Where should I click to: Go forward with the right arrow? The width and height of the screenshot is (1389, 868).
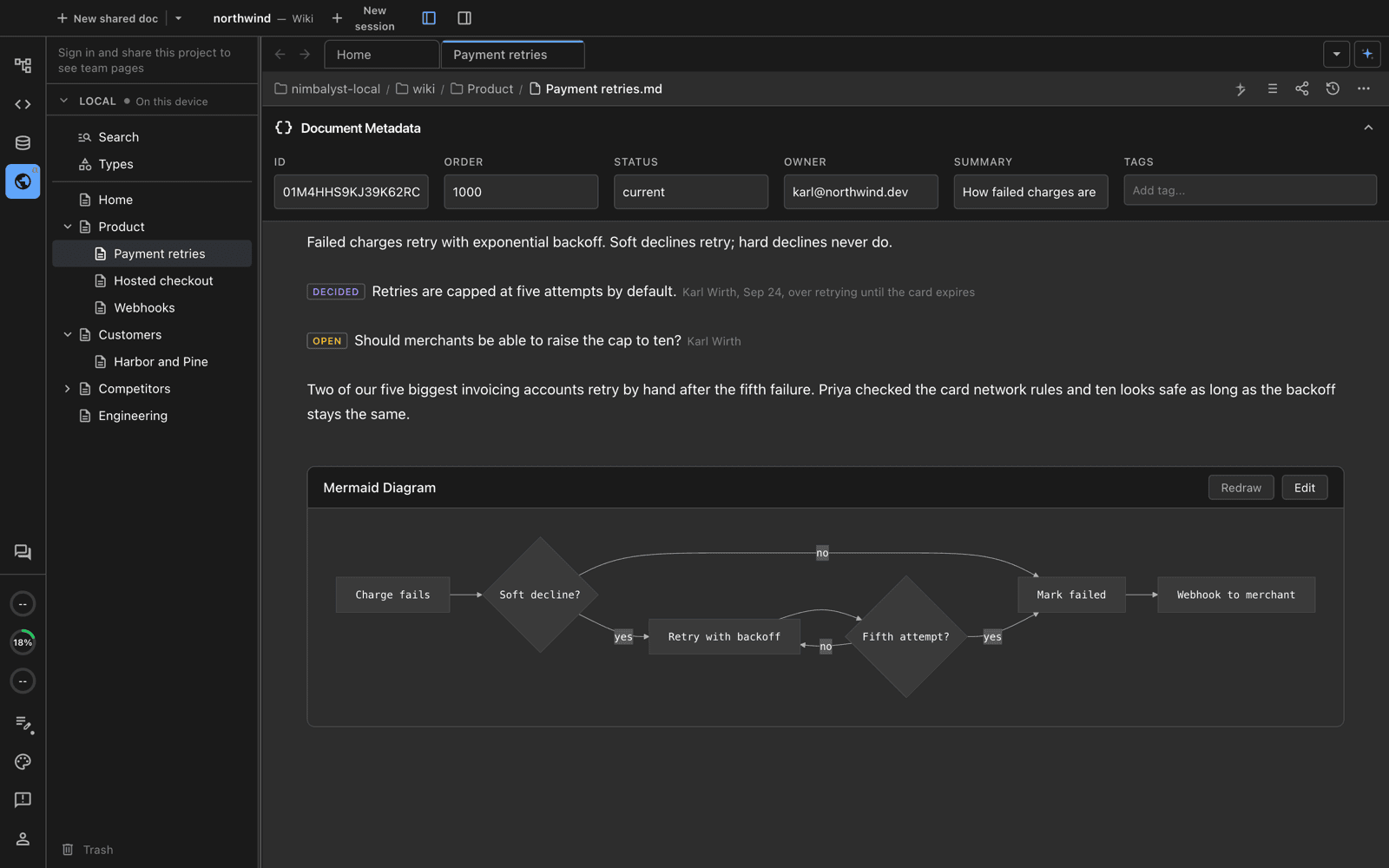click(x=305, y=54)
